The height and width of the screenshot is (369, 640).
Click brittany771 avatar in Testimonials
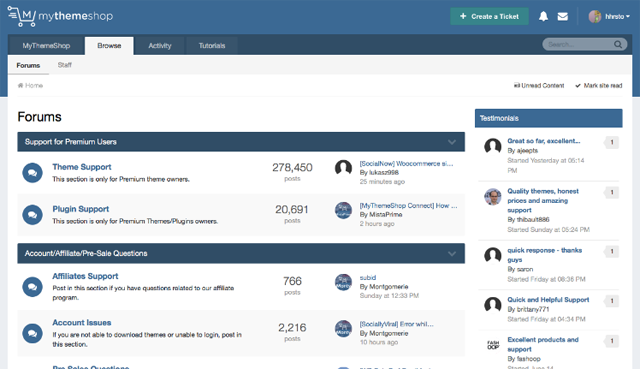(x=493, y=305)
